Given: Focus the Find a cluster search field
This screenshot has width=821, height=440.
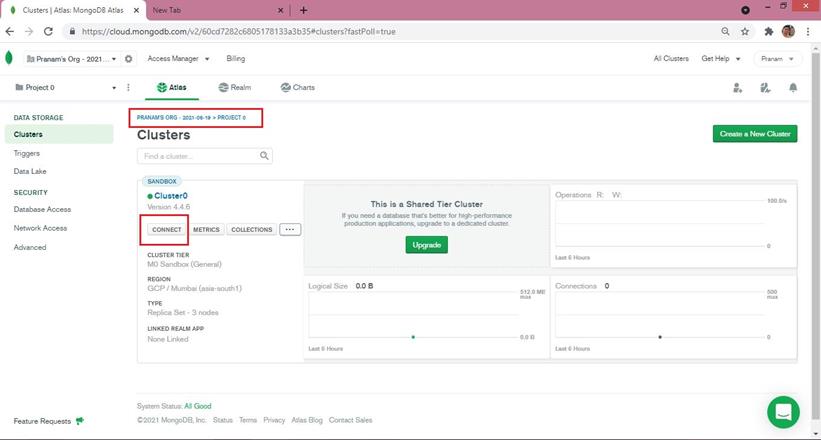Looking at the screenshot, I should point(205,156).
